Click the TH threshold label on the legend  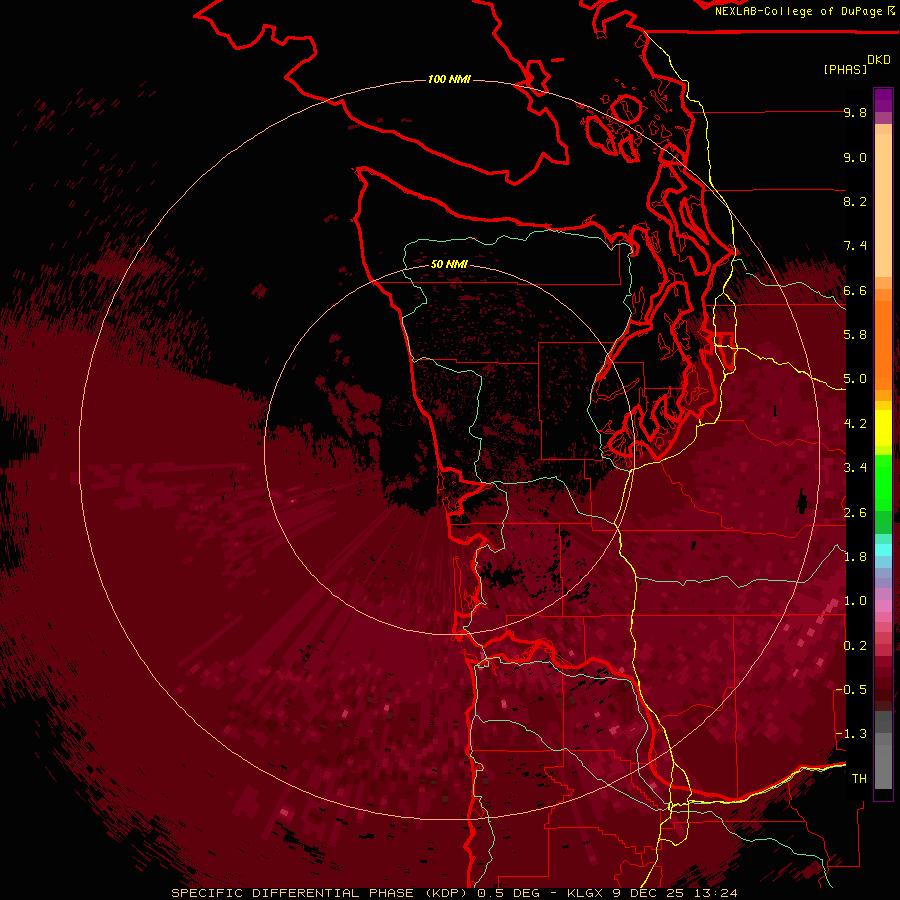tap(859, 779)
